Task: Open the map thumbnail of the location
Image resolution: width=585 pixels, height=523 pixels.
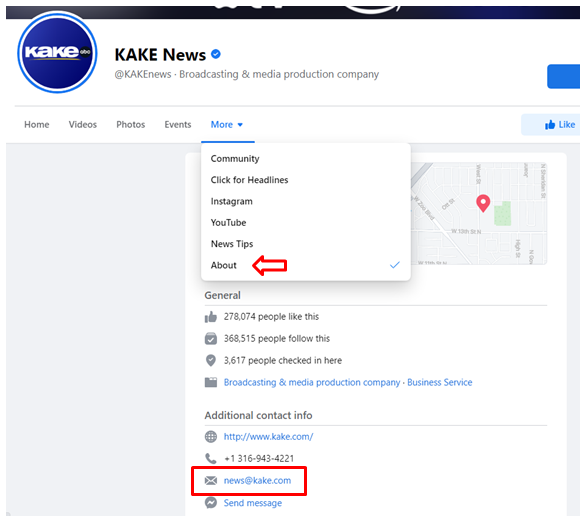Action: point(479,213)
